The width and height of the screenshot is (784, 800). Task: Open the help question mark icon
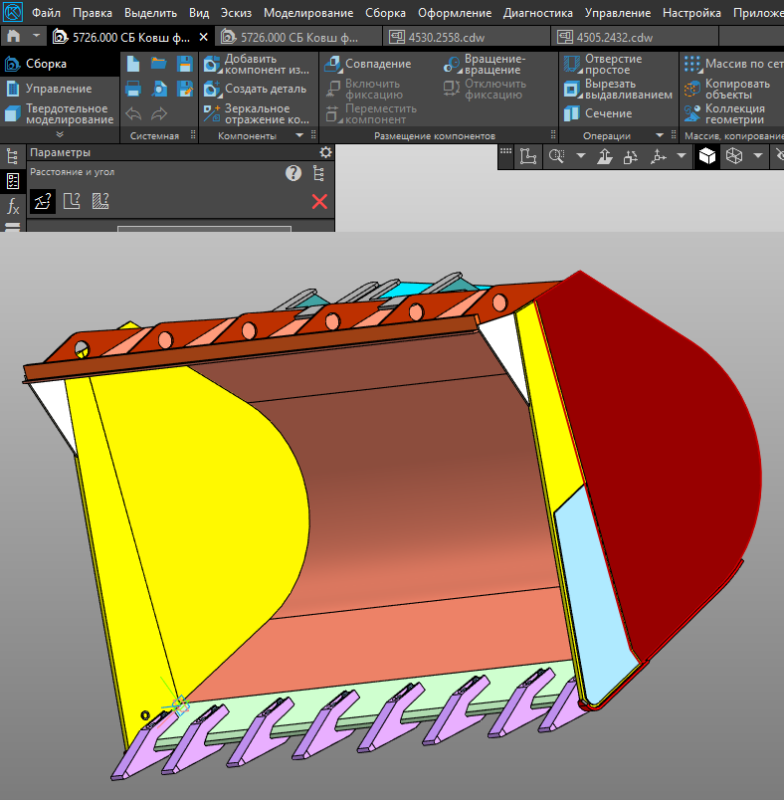(293, 173)
